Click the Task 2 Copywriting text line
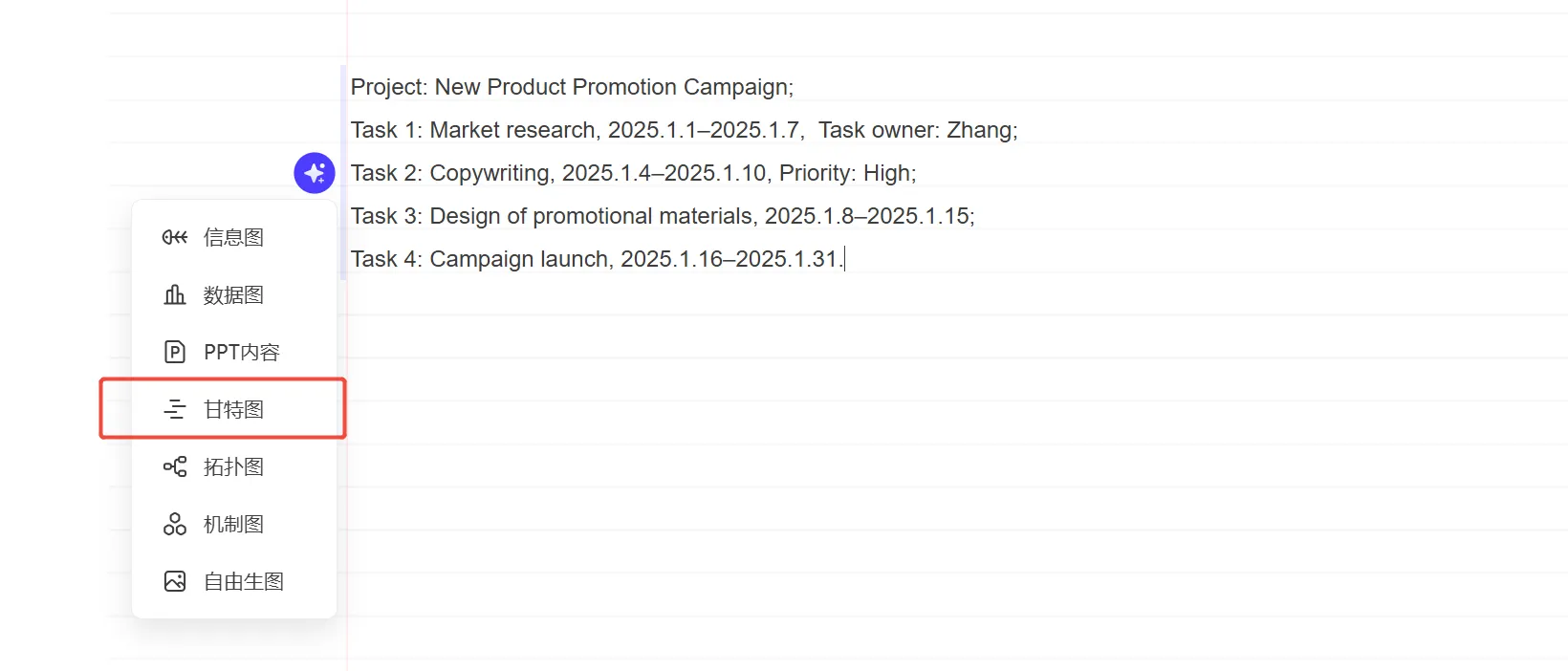Image resolution: width=1568 pixels, height=671 pixels. point(633,173)
